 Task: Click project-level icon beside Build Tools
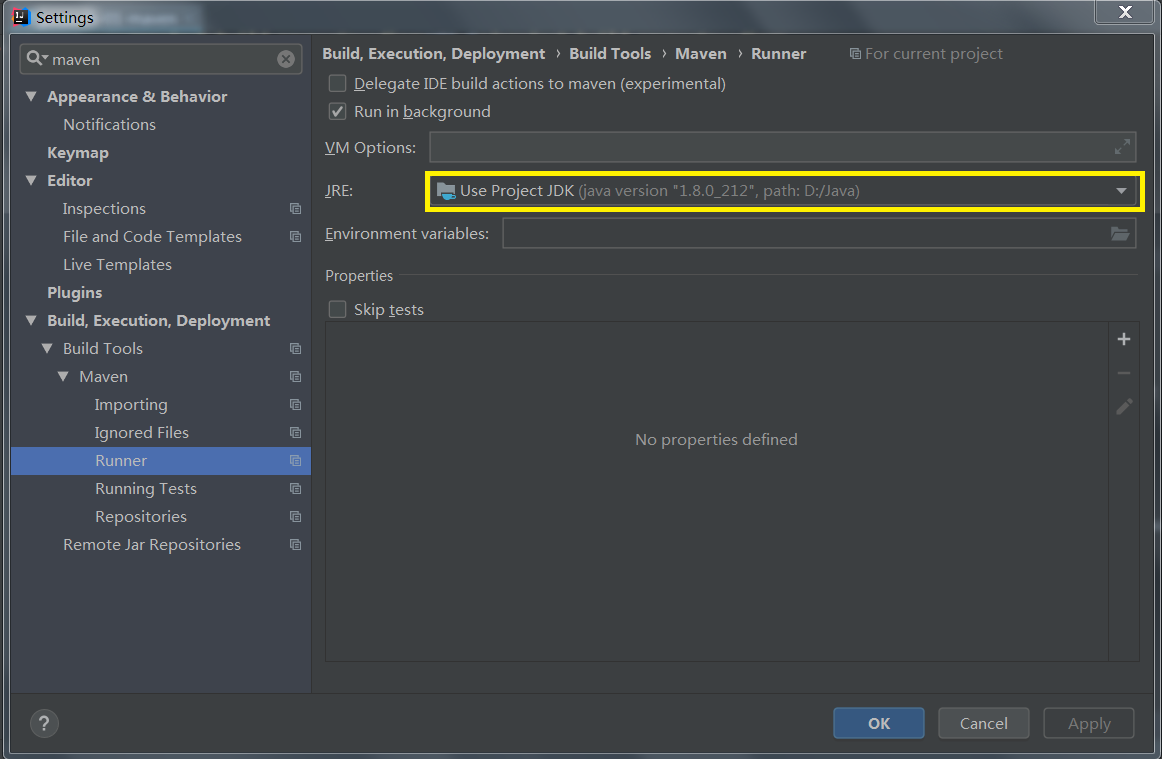[x=296, y=348]
